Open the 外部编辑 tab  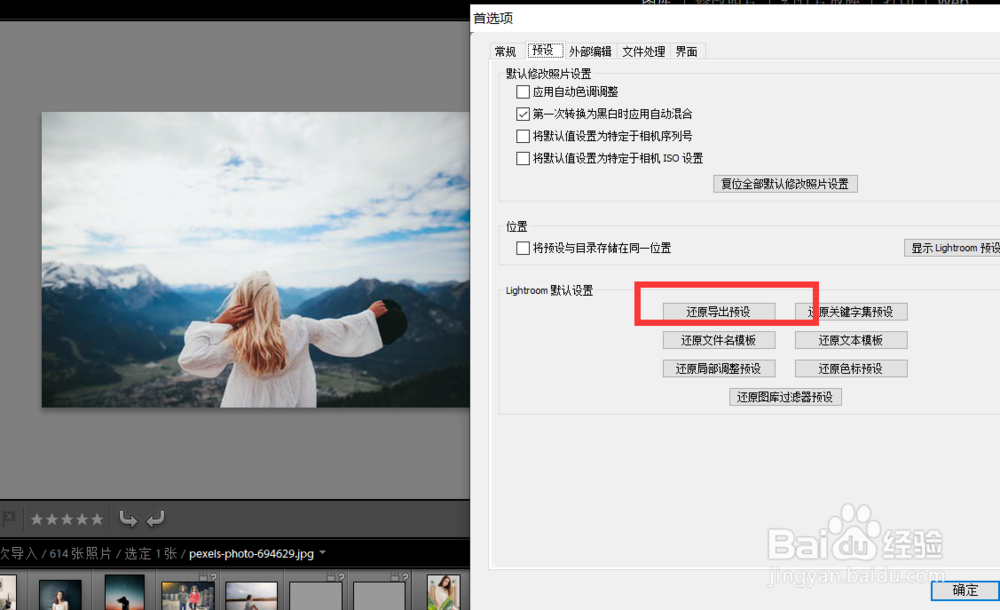[591, 51]
